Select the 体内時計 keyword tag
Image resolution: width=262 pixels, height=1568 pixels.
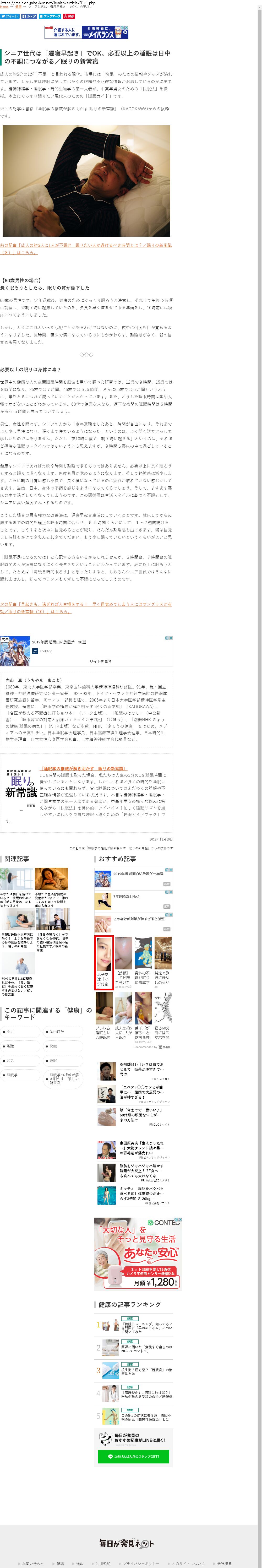coord(63,1032)
